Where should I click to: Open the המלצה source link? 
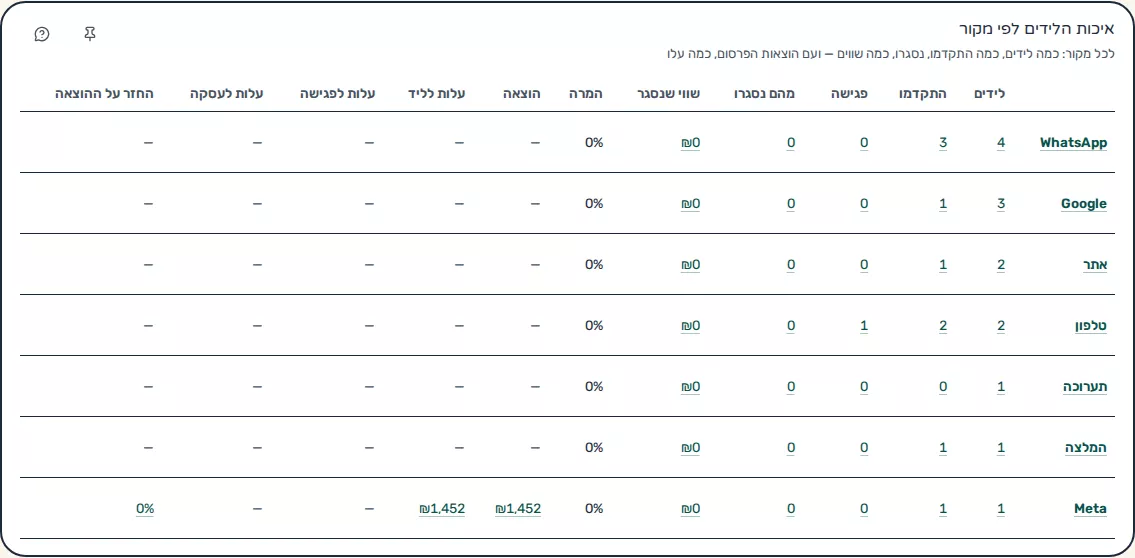tap(1086, 448)
